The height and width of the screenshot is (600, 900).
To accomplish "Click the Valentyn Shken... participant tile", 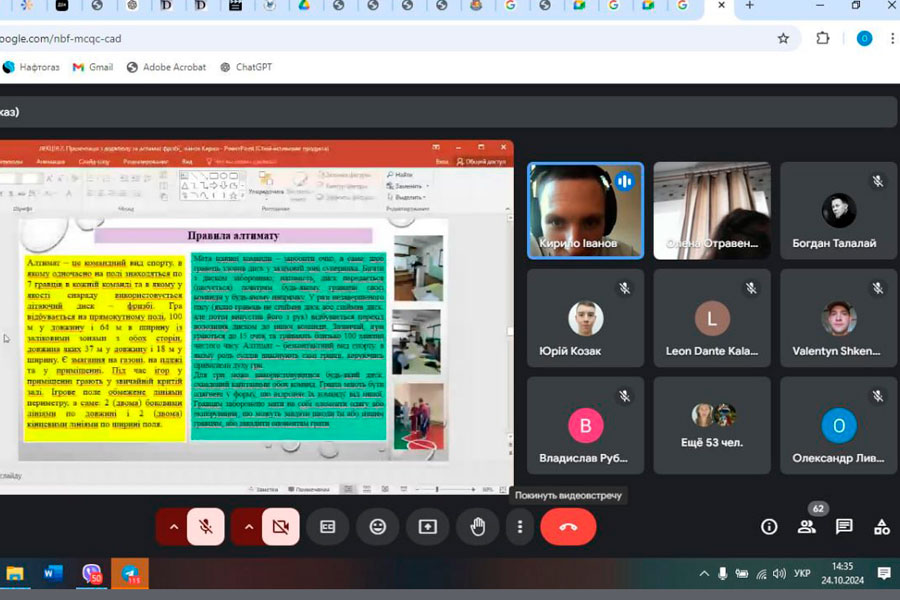I will coord(839,318).
